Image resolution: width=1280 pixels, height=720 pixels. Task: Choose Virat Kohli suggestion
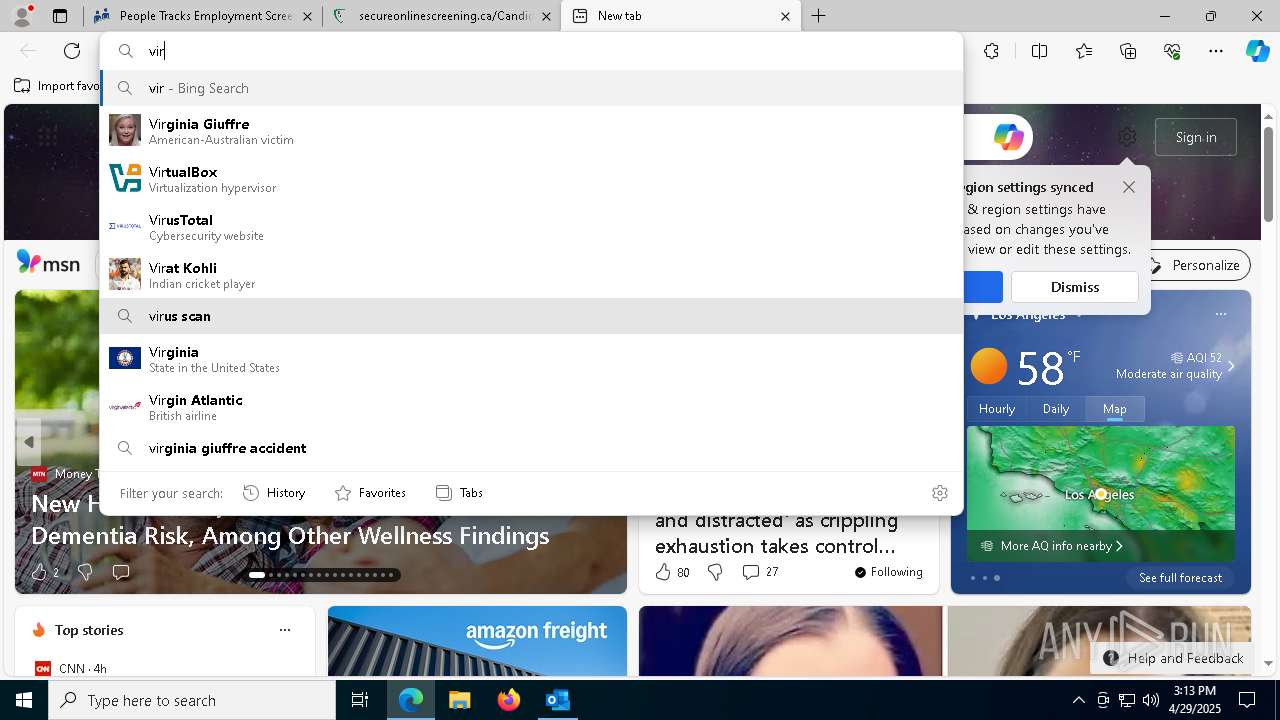531,275
